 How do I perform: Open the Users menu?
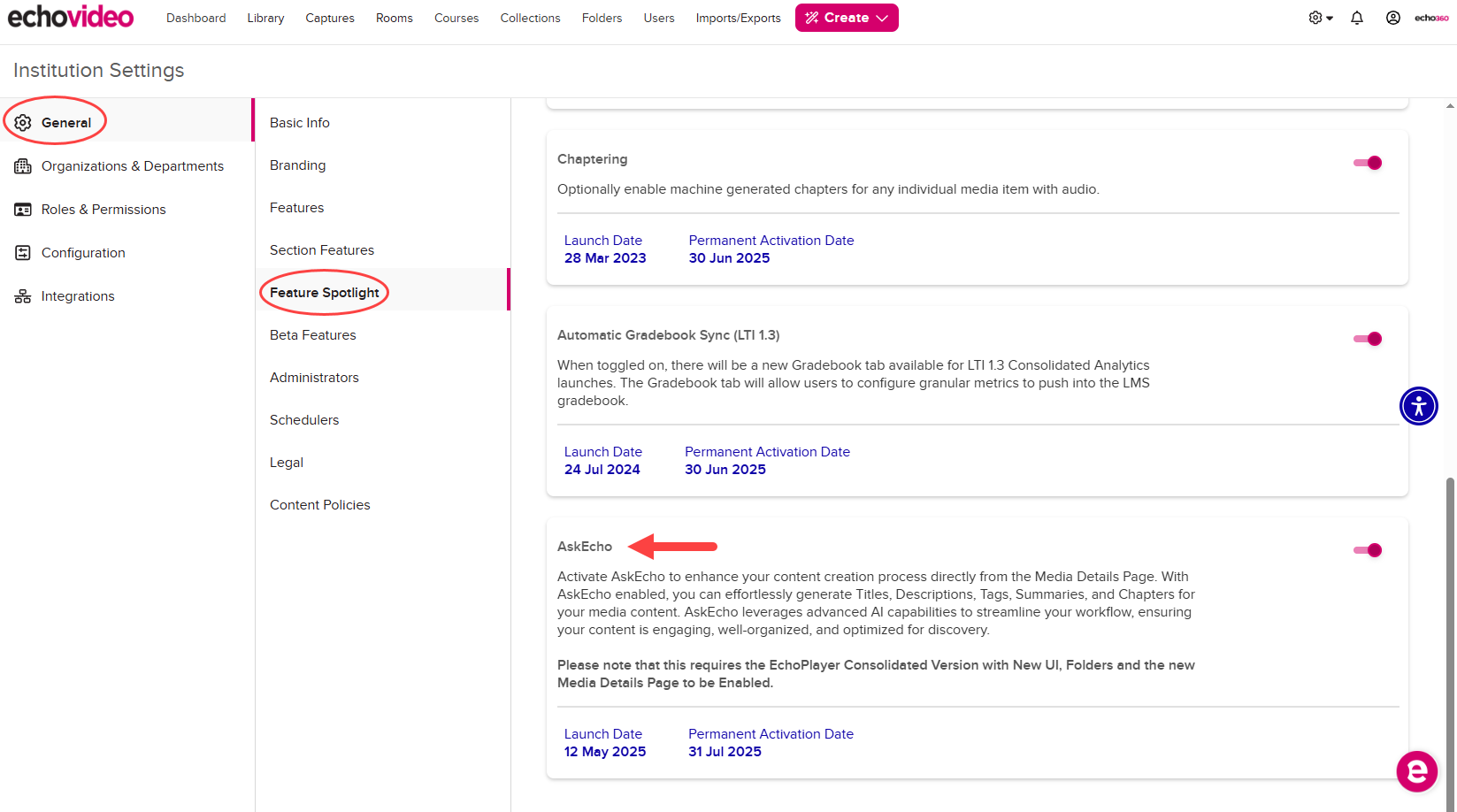pos(659,18)
